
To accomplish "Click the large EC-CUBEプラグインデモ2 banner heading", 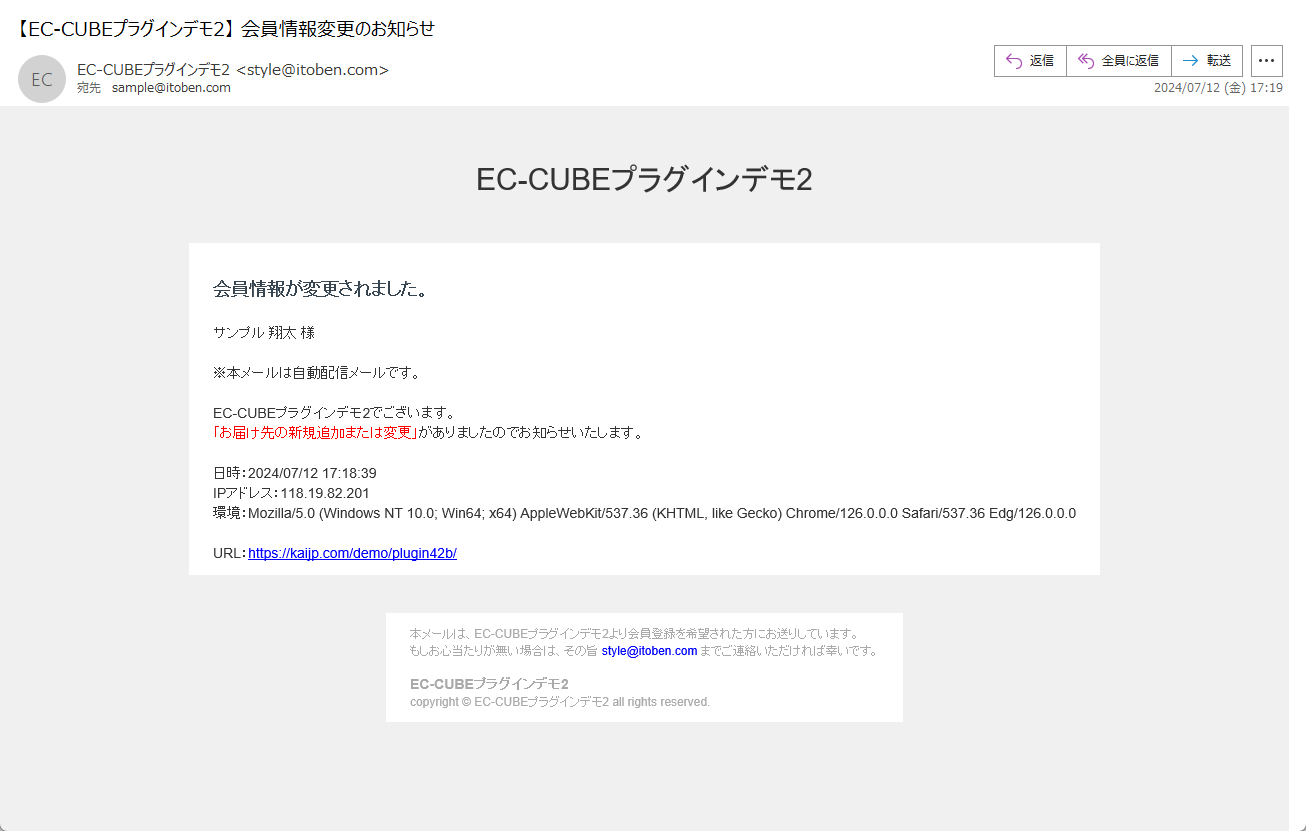I will 644,179.
